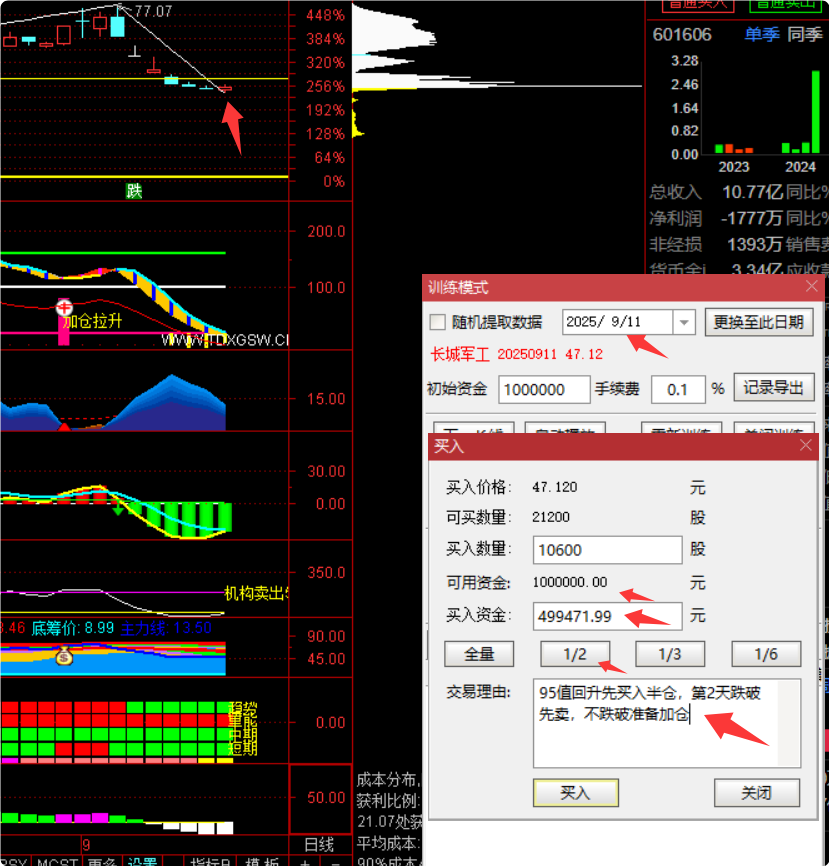
Task: Open the 指标B tab at chart bottom
Action: point(210,861)
